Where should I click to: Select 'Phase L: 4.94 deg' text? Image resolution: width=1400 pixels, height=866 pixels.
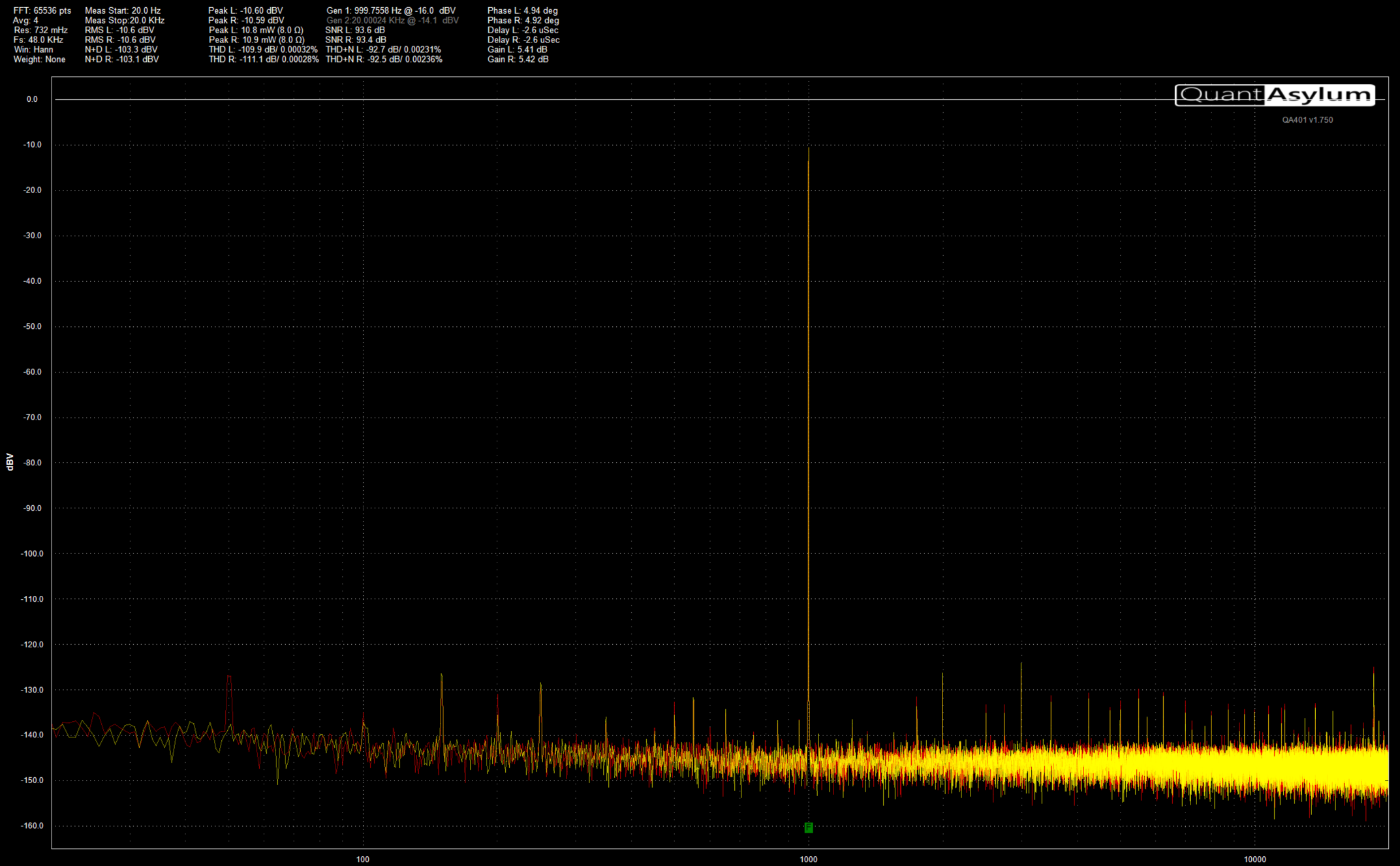coord(523,11)
